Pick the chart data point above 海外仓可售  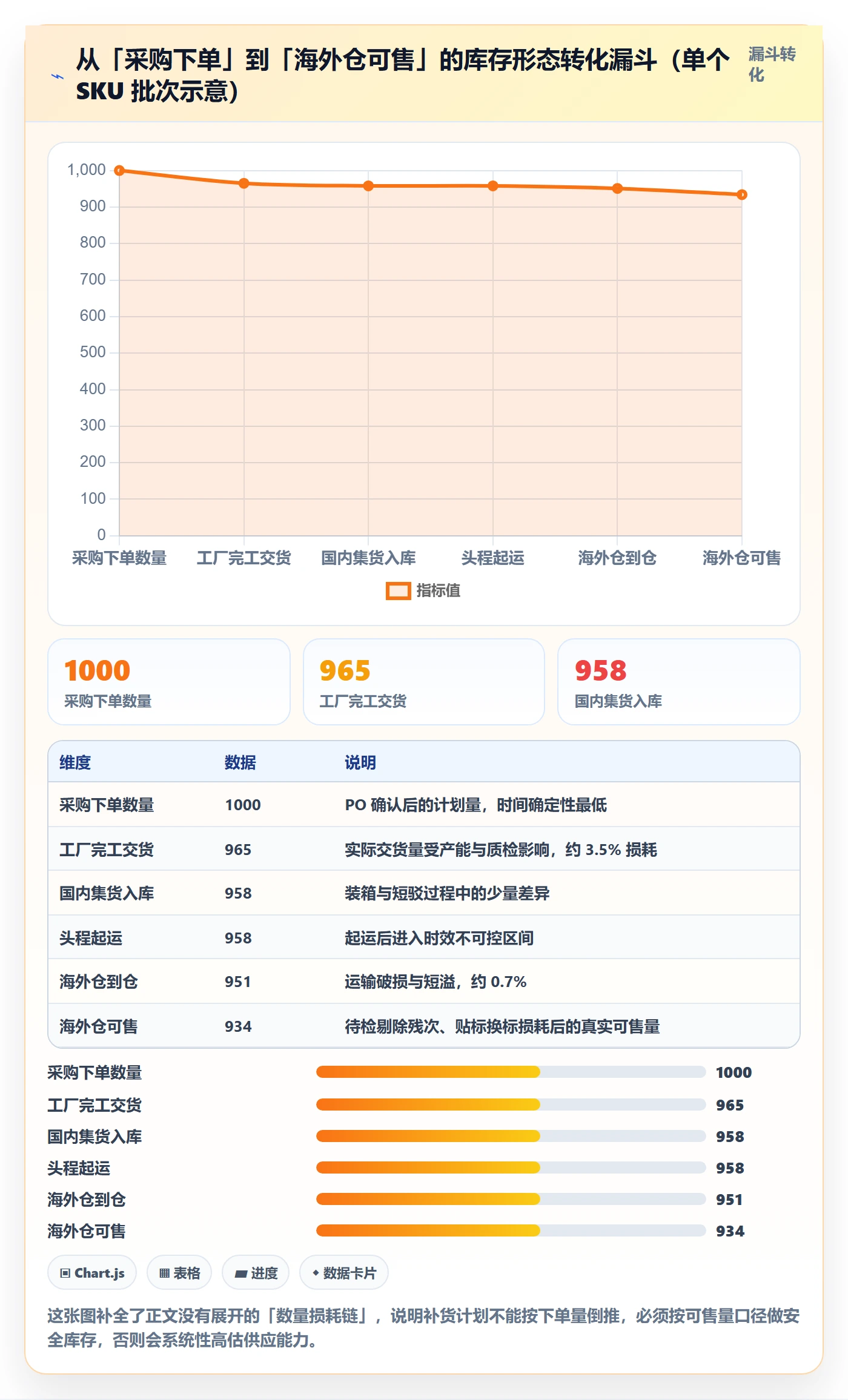click(x=742, y=195)
